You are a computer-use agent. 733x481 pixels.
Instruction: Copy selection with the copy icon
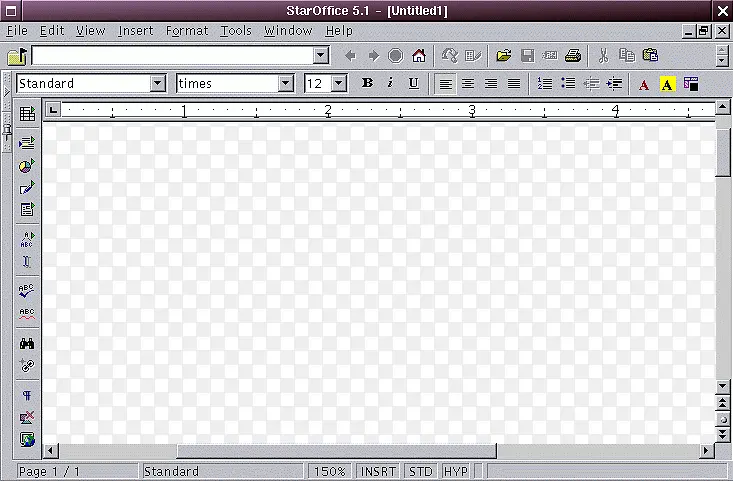(x=627, y=56)
